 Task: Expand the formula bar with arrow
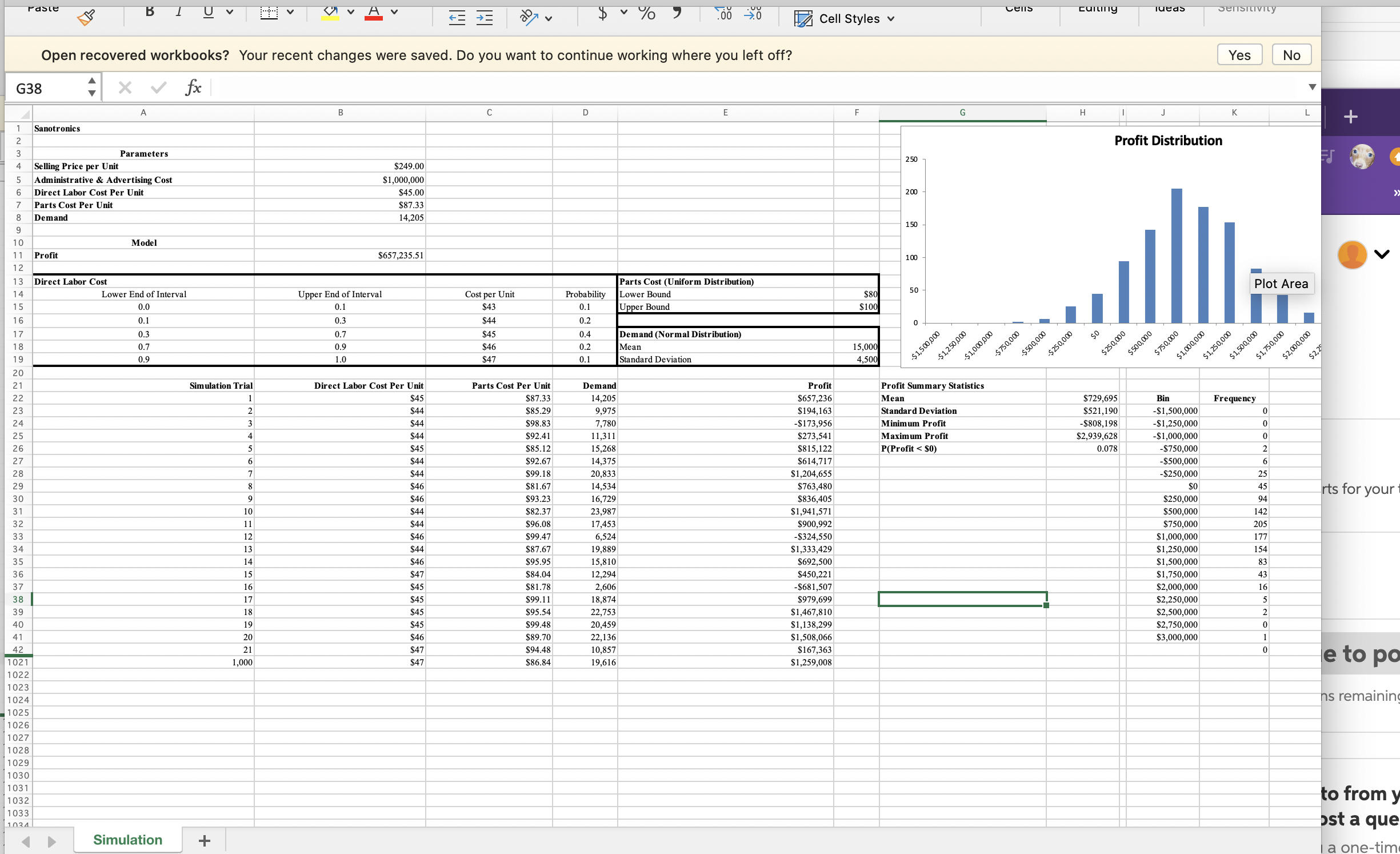(x=1312, y=87)
